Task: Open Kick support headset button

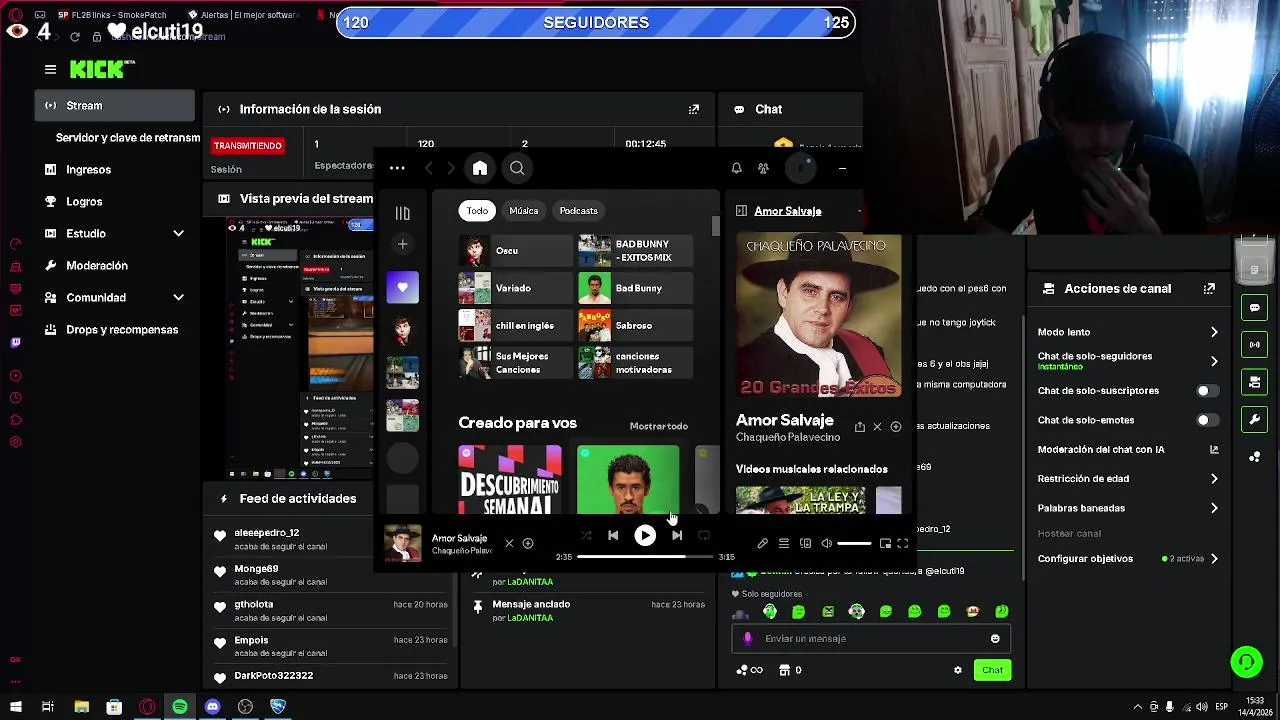Action: [x=1246, y=662]
